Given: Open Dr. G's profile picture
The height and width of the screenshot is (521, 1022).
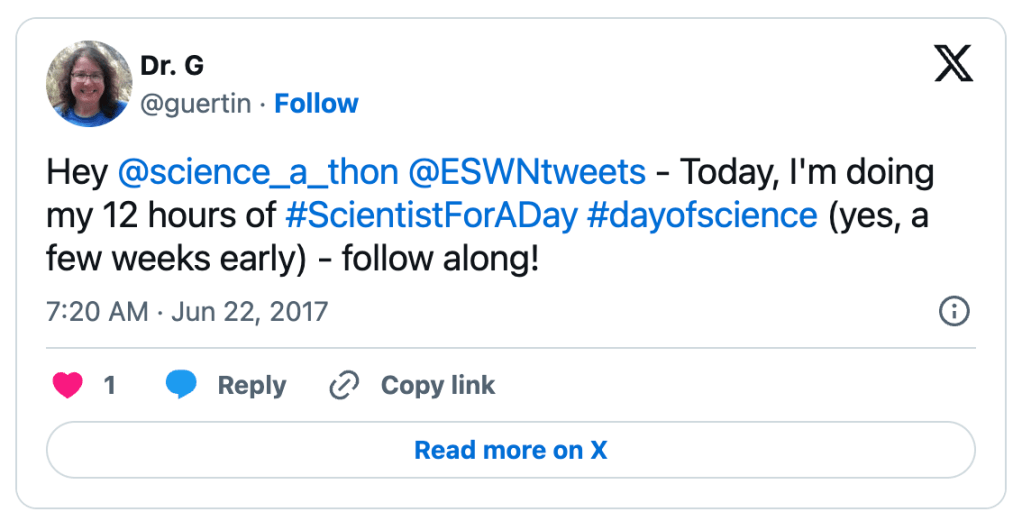Looking at the screenshot, I should coord(89,84).
